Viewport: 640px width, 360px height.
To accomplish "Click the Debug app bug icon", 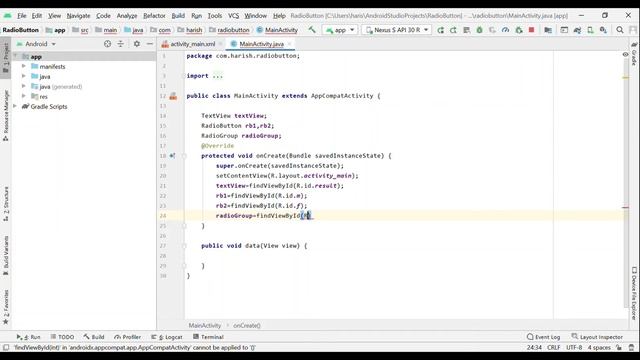I will tap(480, 30).
